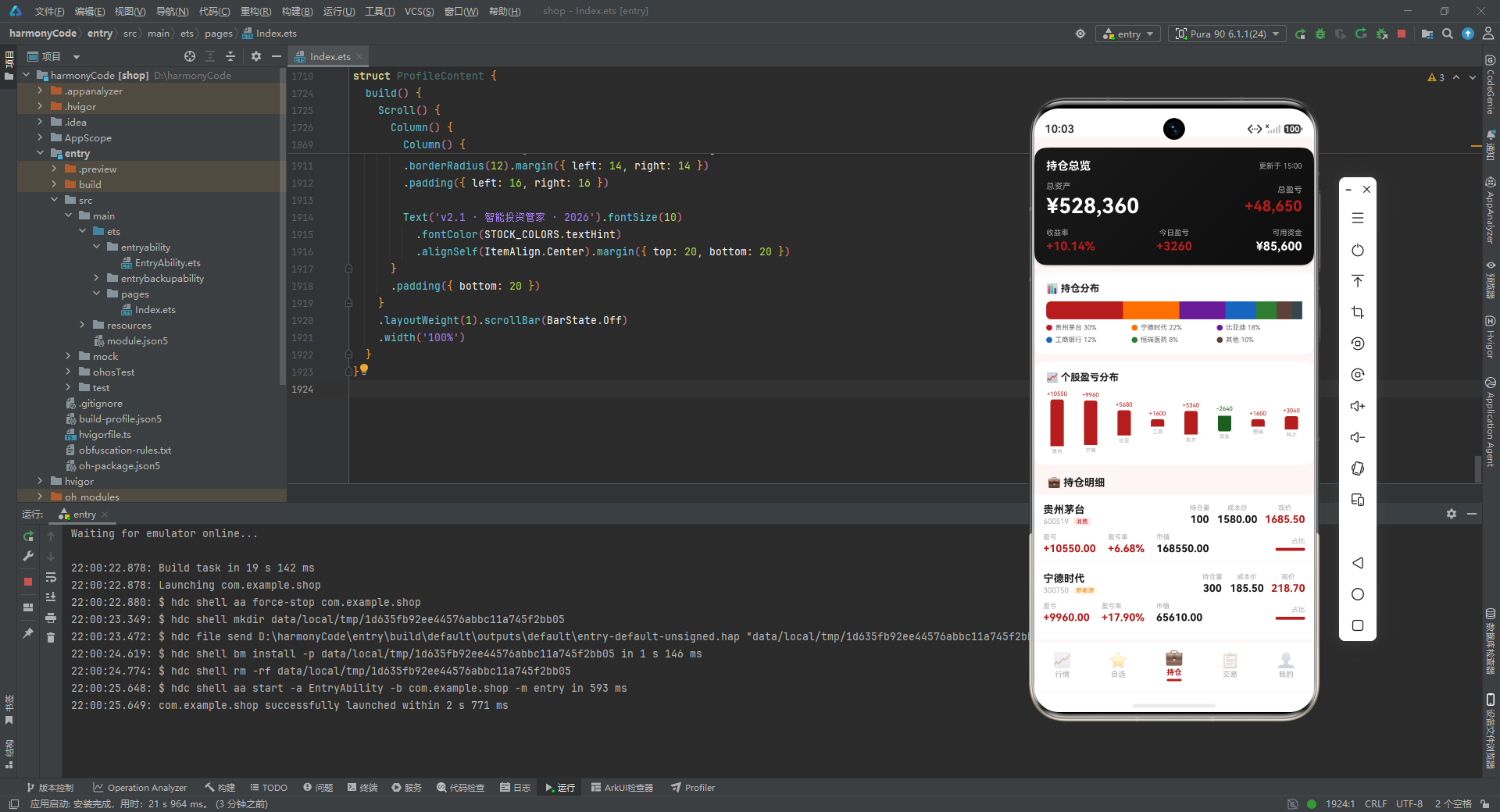Expand the ohosTest folder
The height and width of the screenshot is (812, 1500).
[x=68, y=372]
